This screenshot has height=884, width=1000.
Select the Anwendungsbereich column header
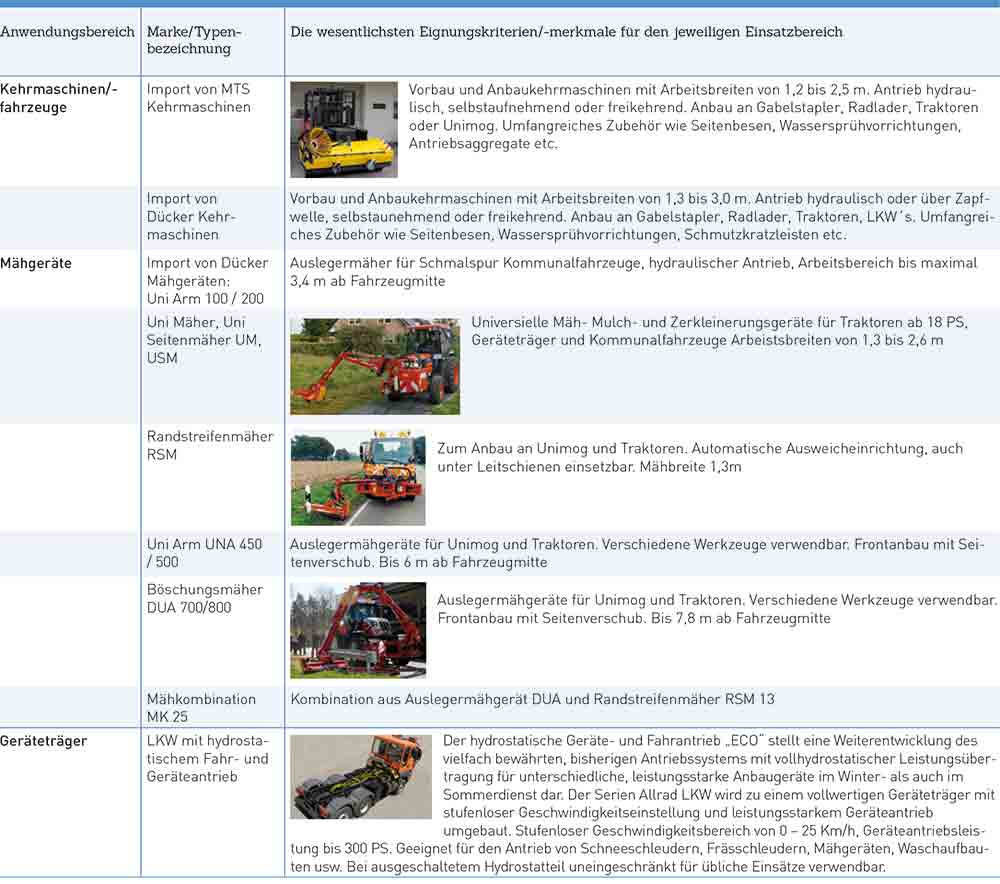(68, 32)
